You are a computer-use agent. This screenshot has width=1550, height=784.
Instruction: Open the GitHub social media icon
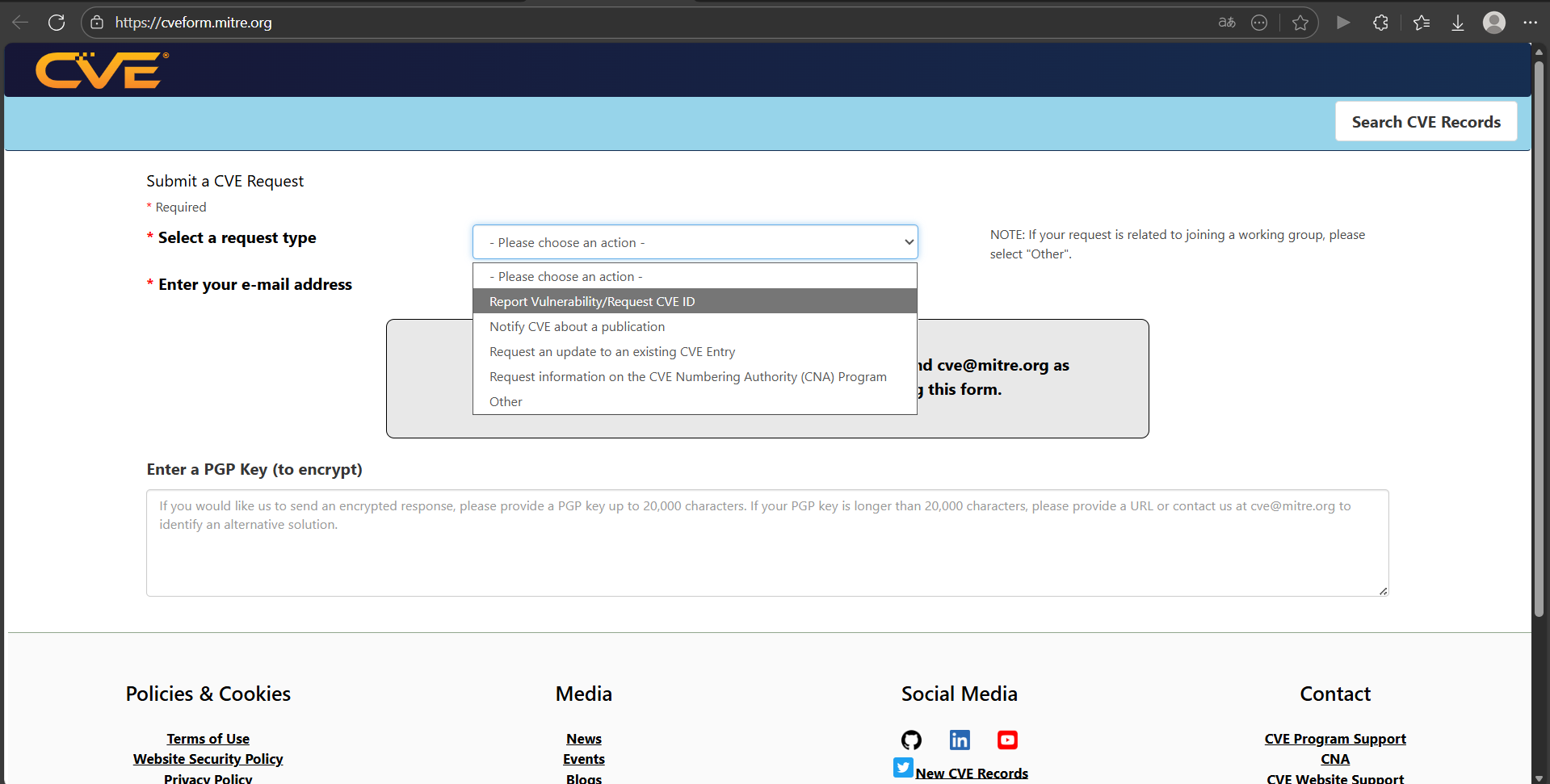point(911,740)
